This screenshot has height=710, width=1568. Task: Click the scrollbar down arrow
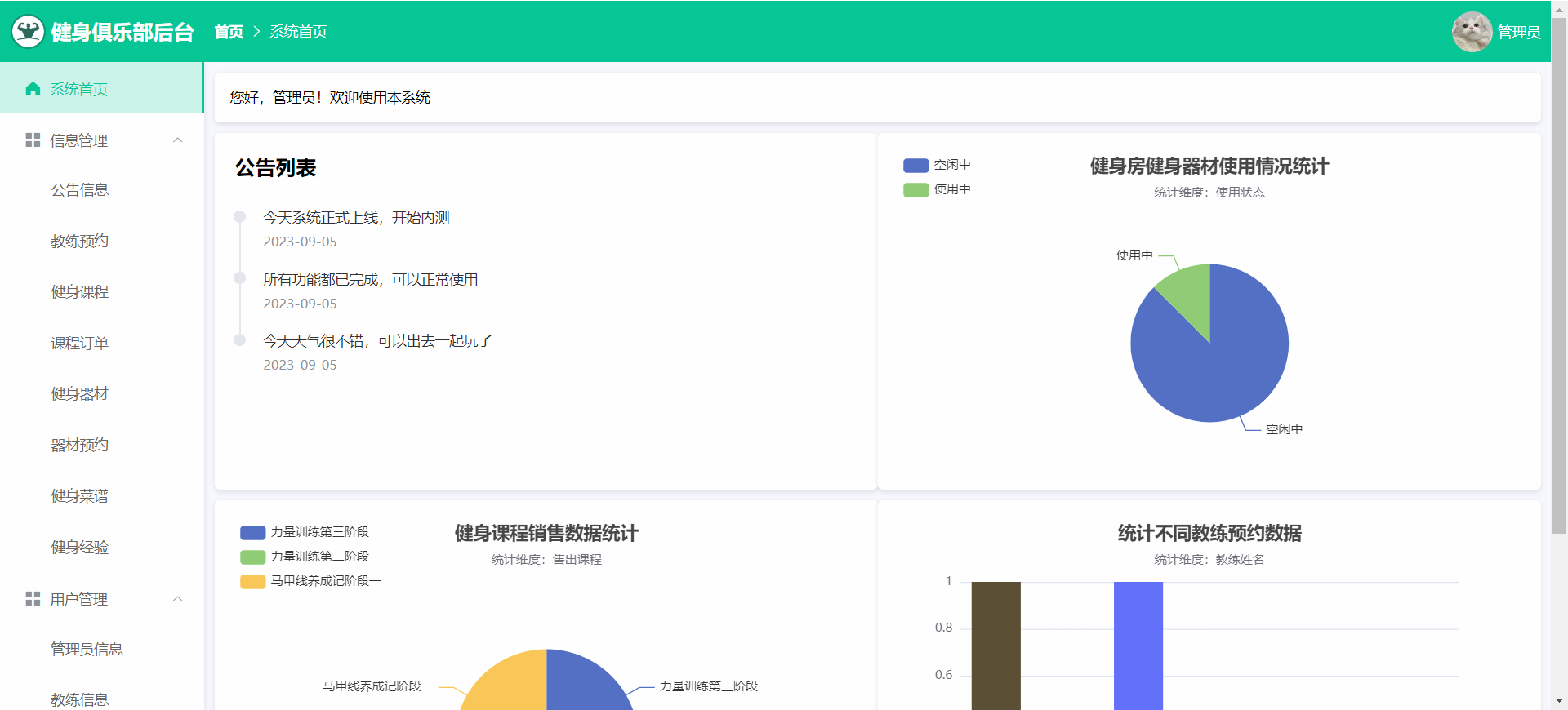[x=1559, y=701]
